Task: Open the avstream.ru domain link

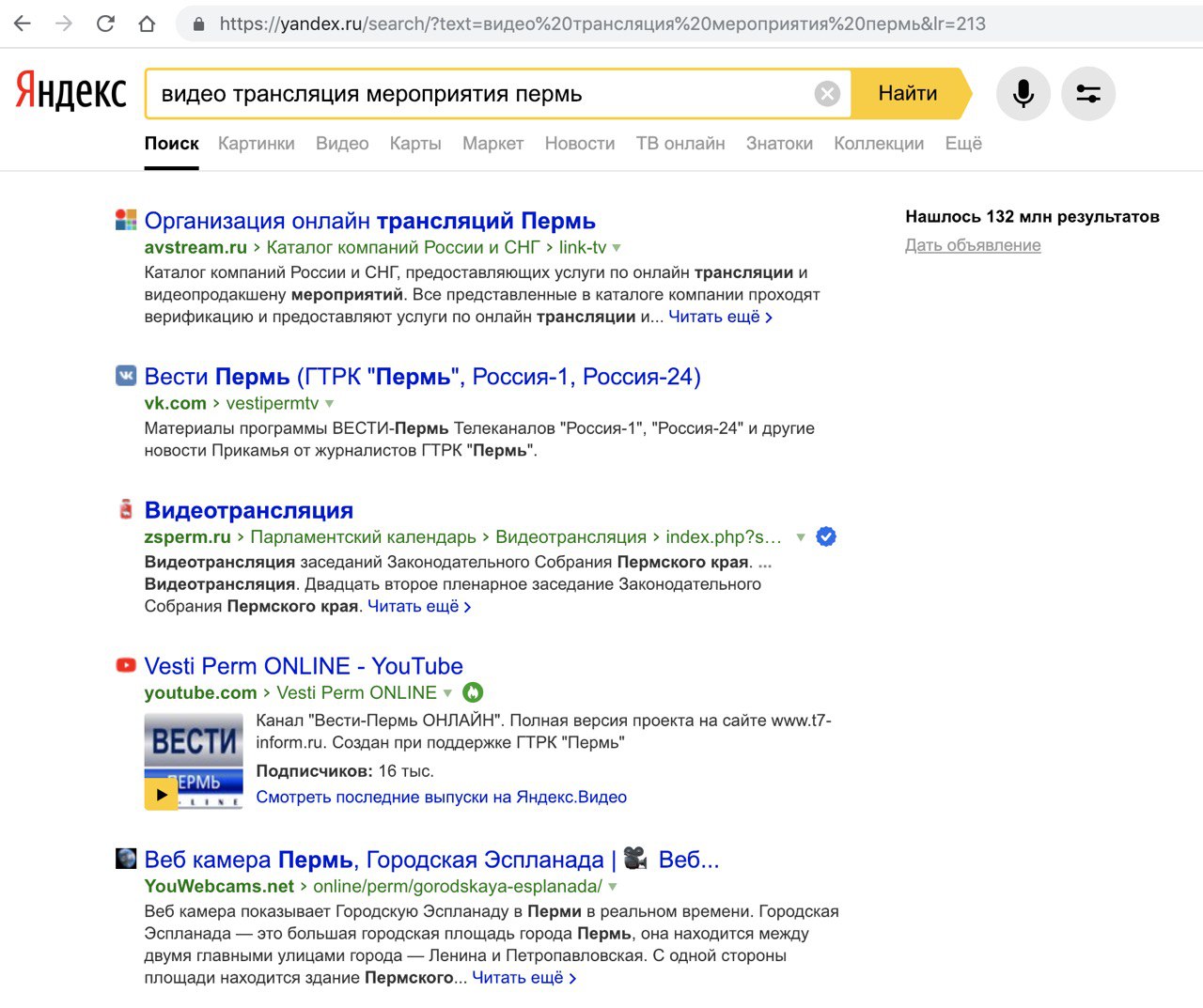Action: point(195,247)
